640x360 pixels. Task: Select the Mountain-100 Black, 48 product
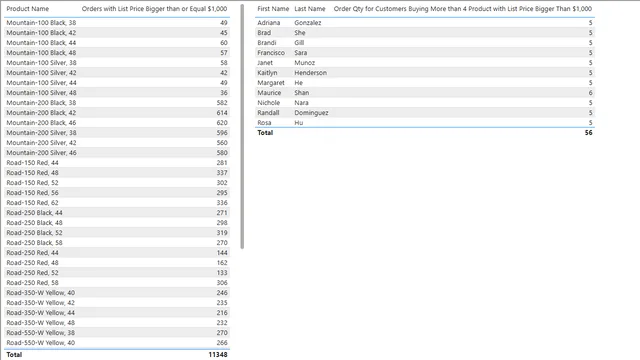coord(41,53)
